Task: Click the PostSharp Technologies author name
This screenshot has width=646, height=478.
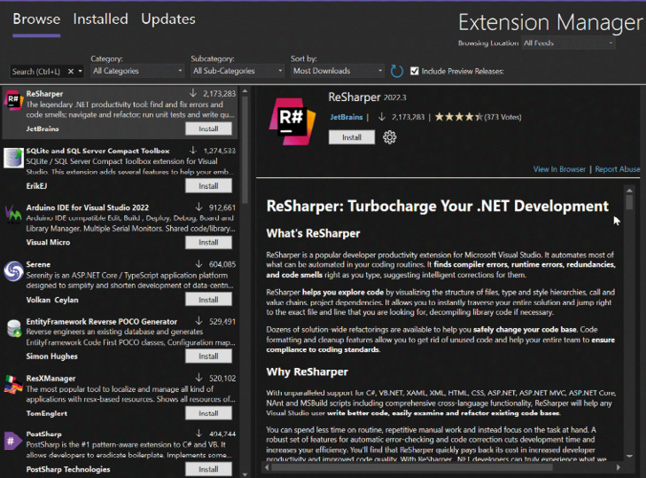Action: 68,469
